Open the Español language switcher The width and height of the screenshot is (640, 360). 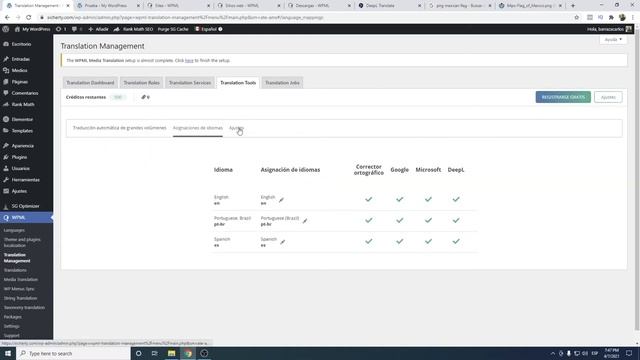tap(209, 29)
